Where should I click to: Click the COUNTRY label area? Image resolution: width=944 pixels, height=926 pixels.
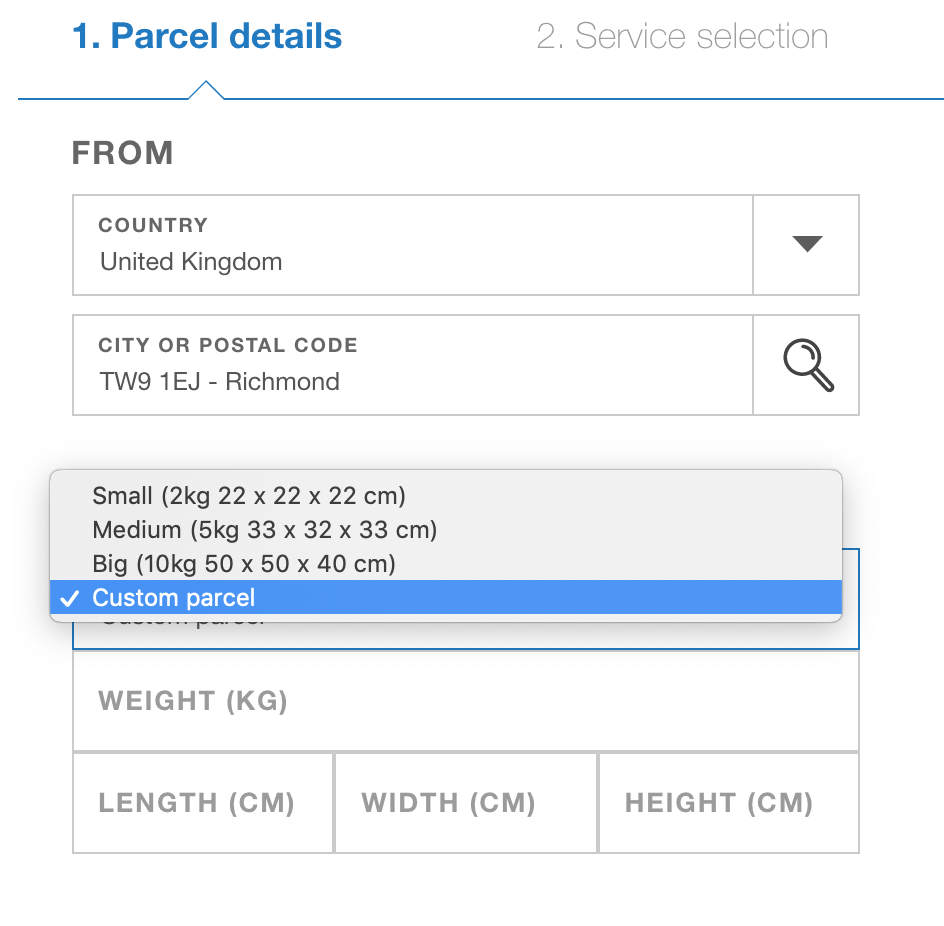[153, 225]
